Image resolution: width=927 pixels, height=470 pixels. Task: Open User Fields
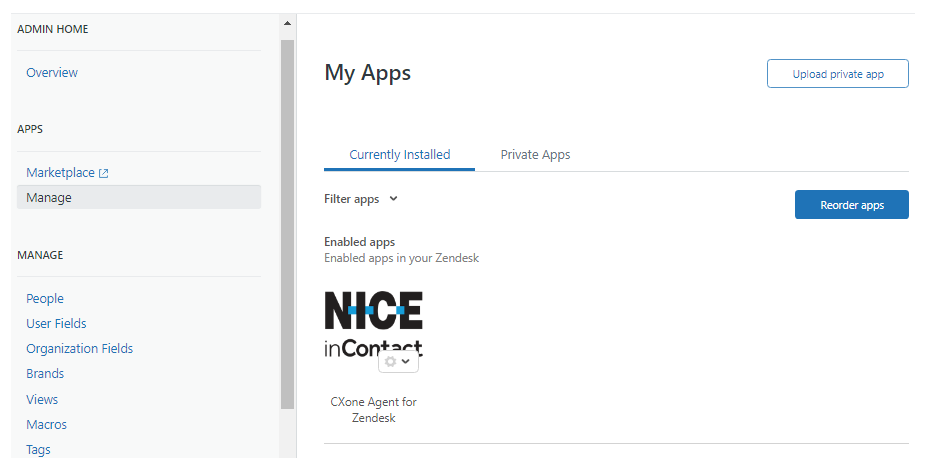coord(56,323)
